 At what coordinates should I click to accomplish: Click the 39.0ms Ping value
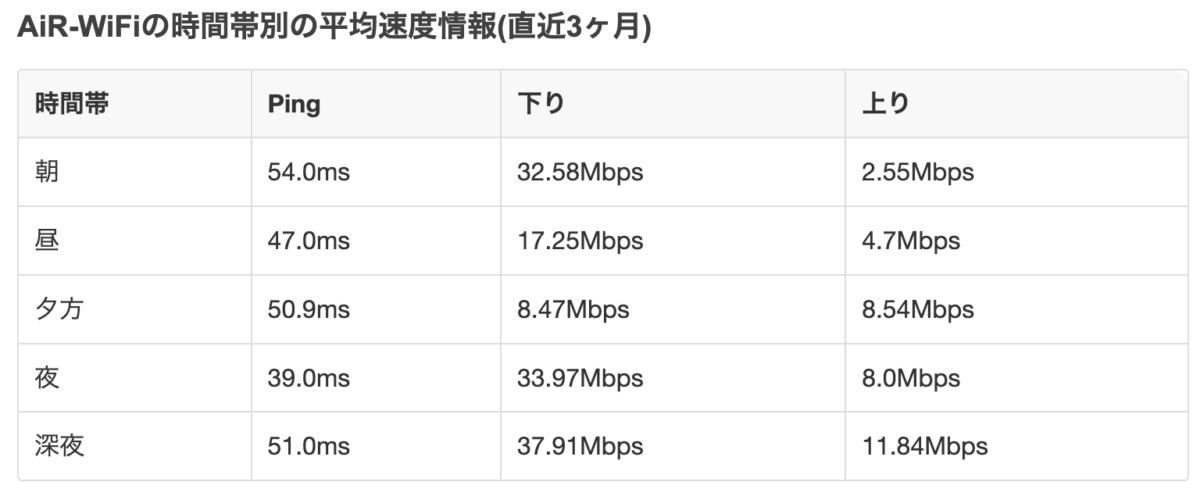(308, 378)
